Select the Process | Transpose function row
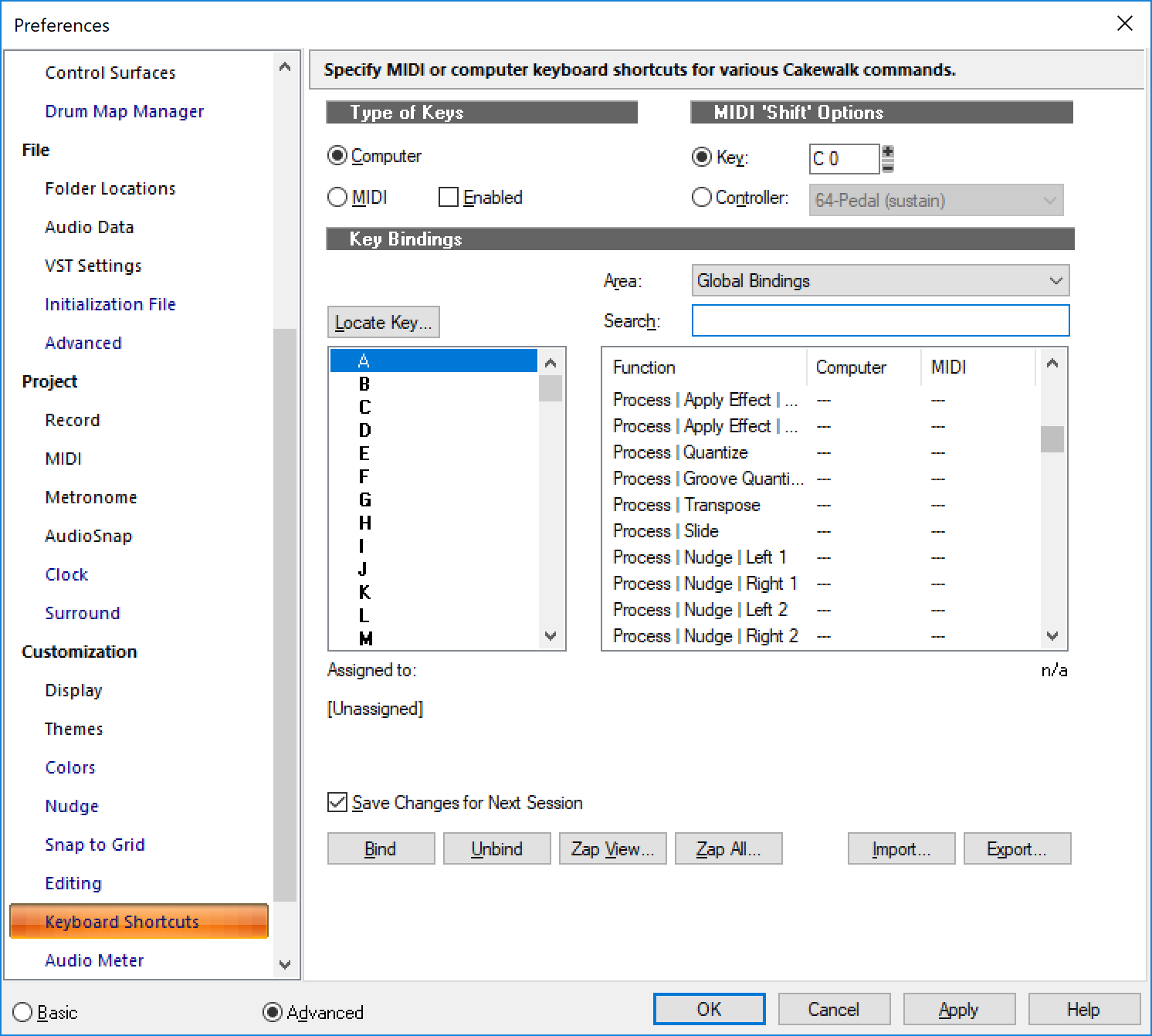1152x1036 pixels. tap(686, 505)
